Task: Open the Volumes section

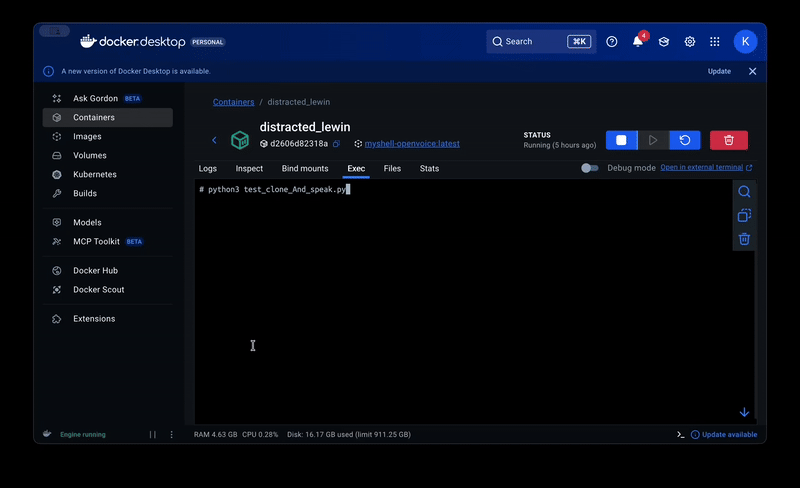Action: click(x=108, y=155)
